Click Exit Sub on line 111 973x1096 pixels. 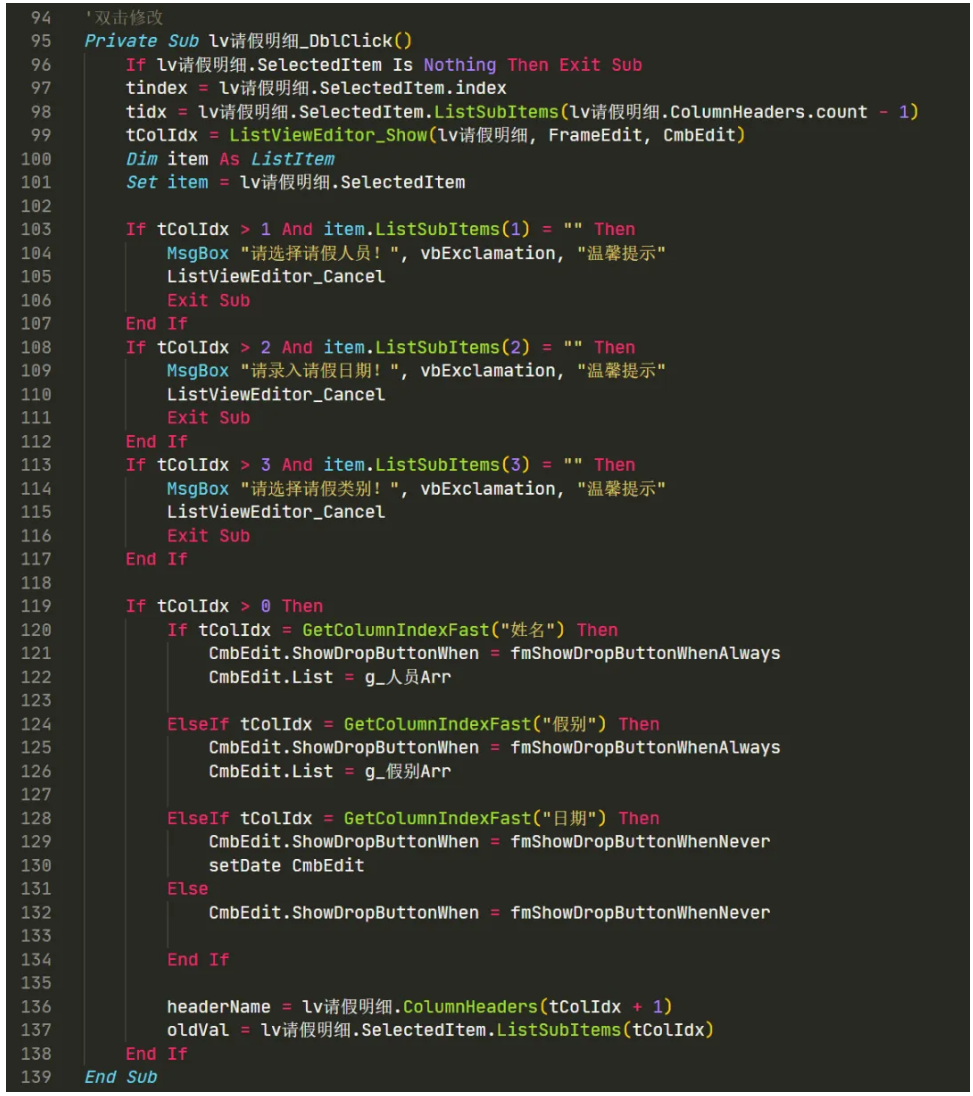coord(208,418)
